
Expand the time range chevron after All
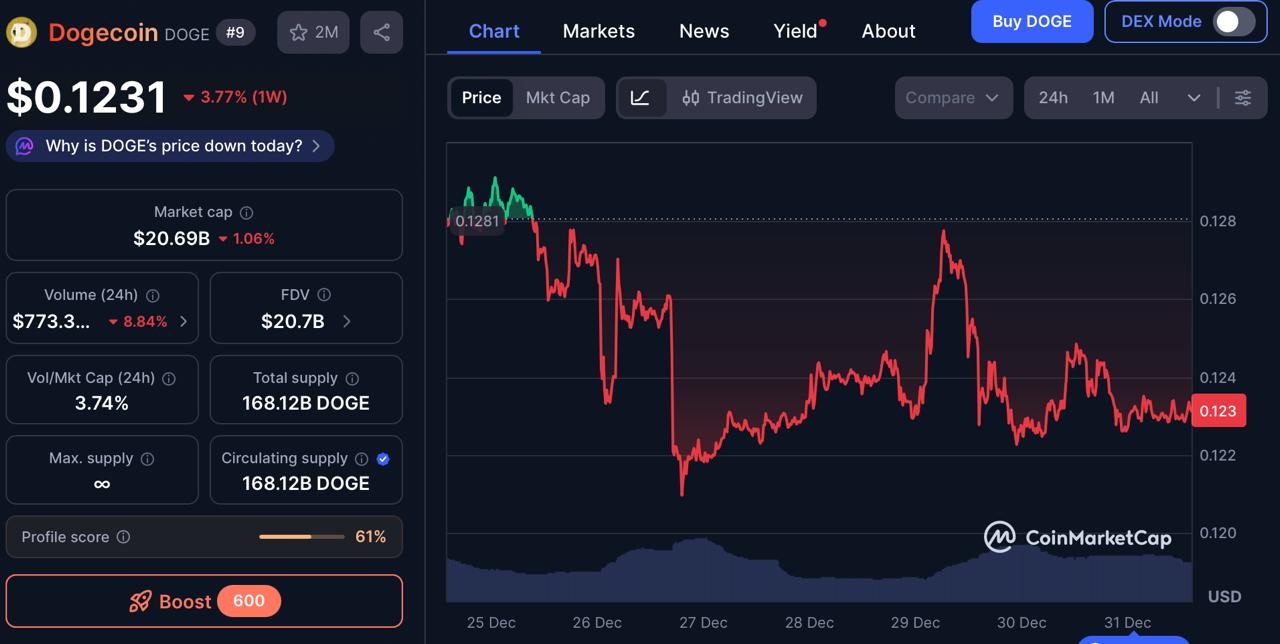1194,97
